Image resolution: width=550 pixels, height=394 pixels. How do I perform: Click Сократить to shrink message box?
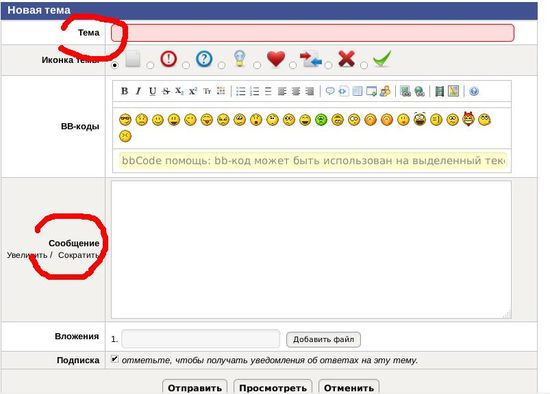[x=78, y=255]
